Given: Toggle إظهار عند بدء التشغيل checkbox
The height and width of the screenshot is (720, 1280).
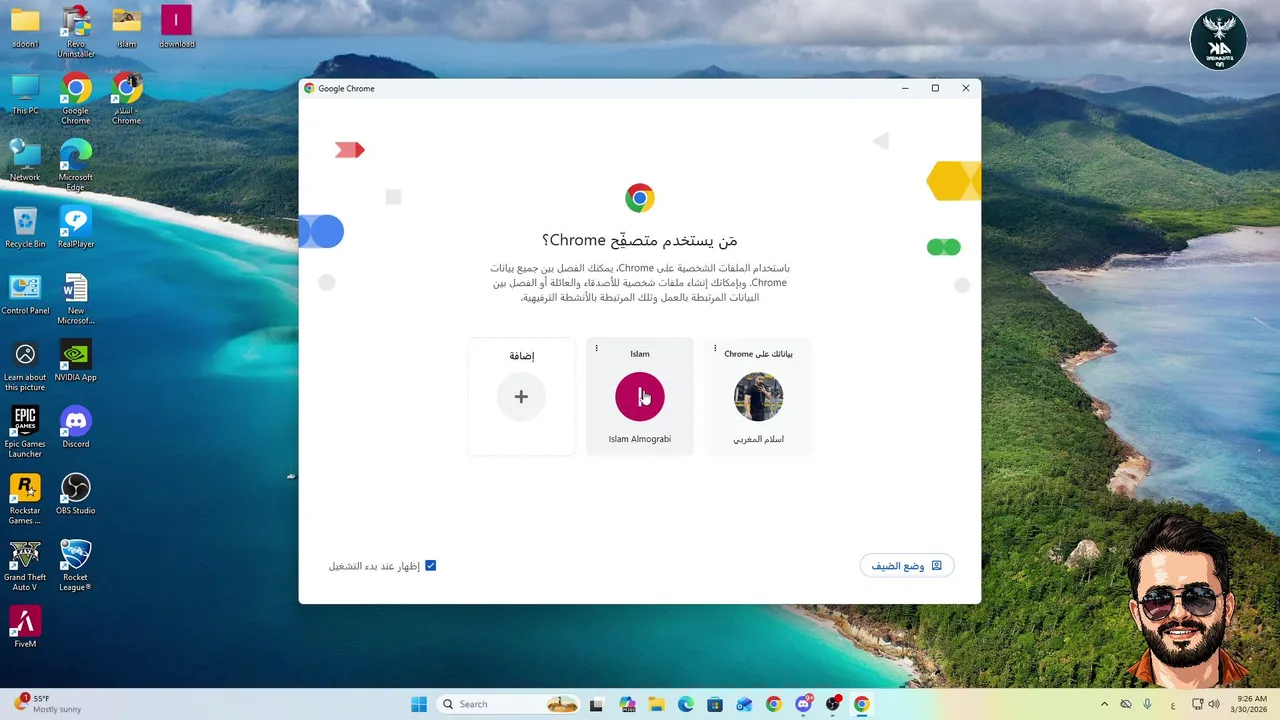Looking at the screenshot, I should [x=431, y=566].
